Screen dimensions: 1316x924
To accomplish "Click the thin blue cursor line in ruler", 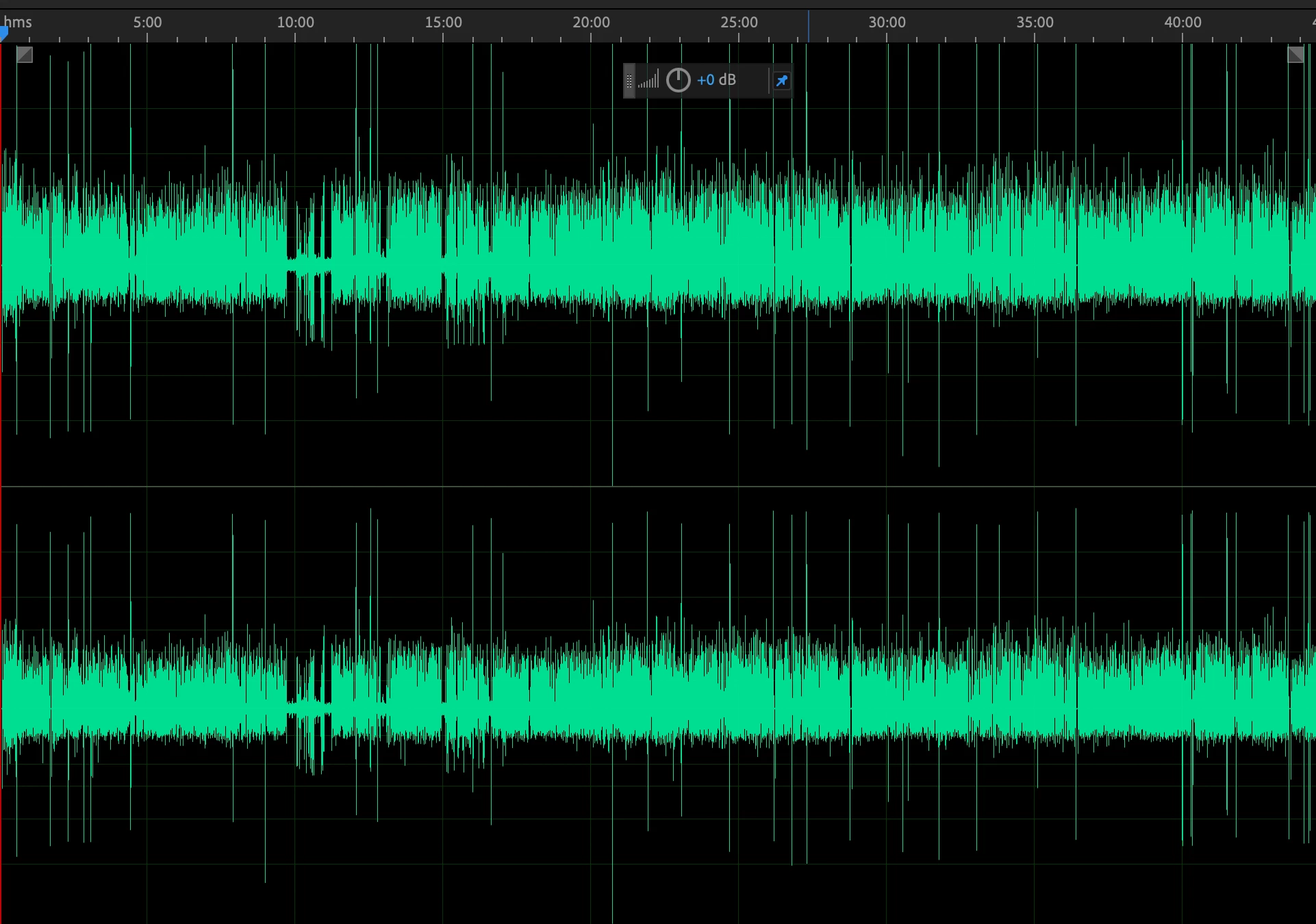I will point(808,26).
